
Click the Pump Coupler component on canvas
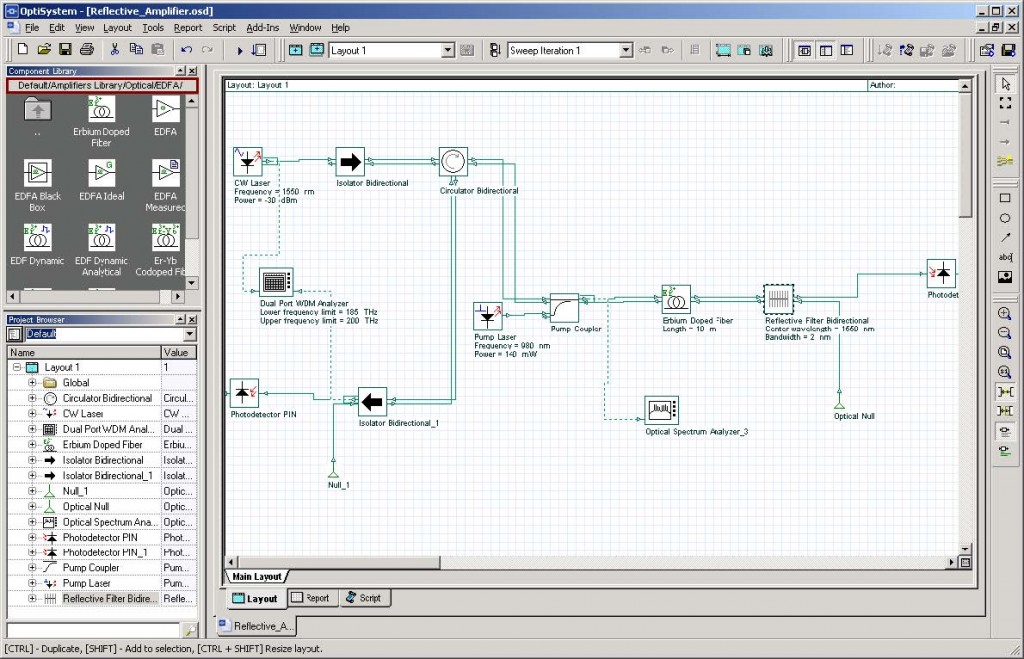(x=564, y=308)
